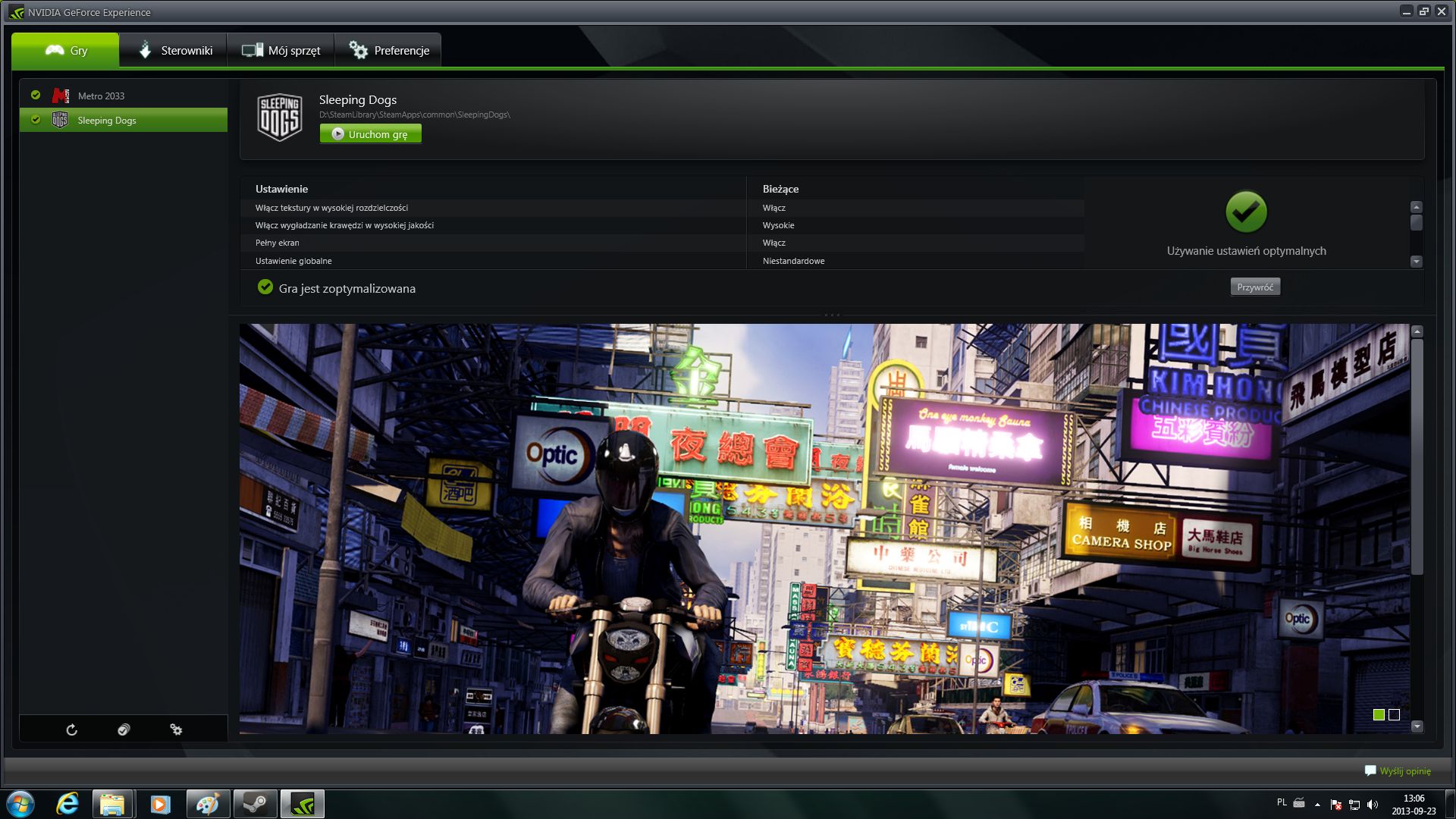The width and height of the screenshot is (1456, 819).
Task: Click screenshot panel scroll down arrow
Action: click(1417, 726)
